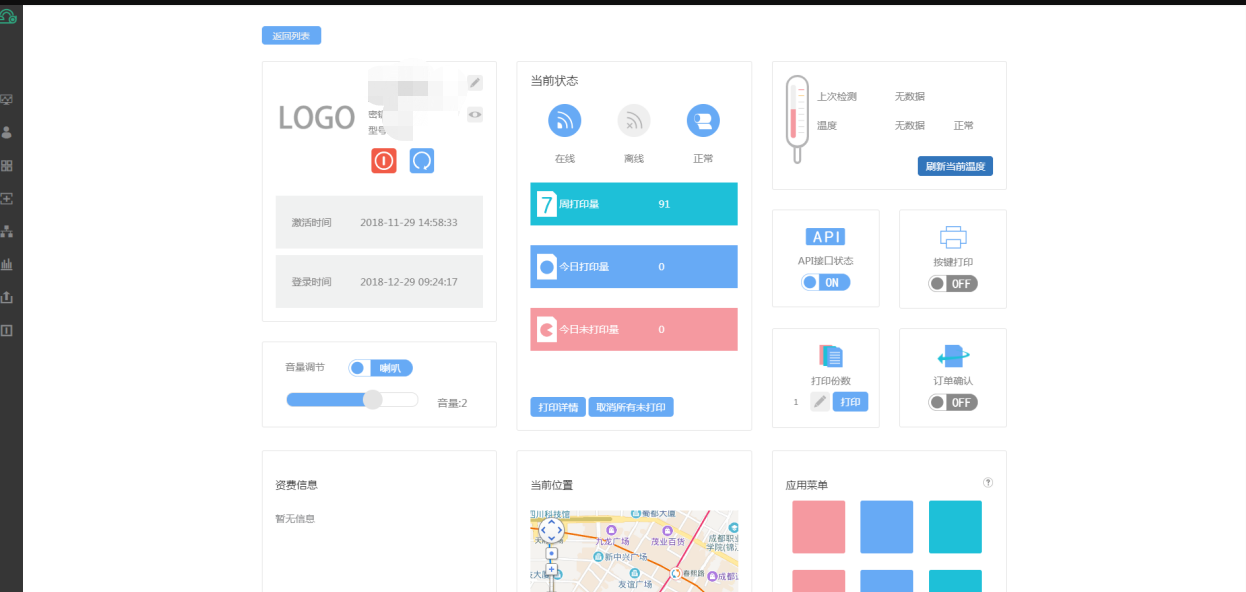Click activation time 2018-11-29 14:58:33
Image resolution: width=1246 pixels, height=592 pixels.
[x=409, y=222]
